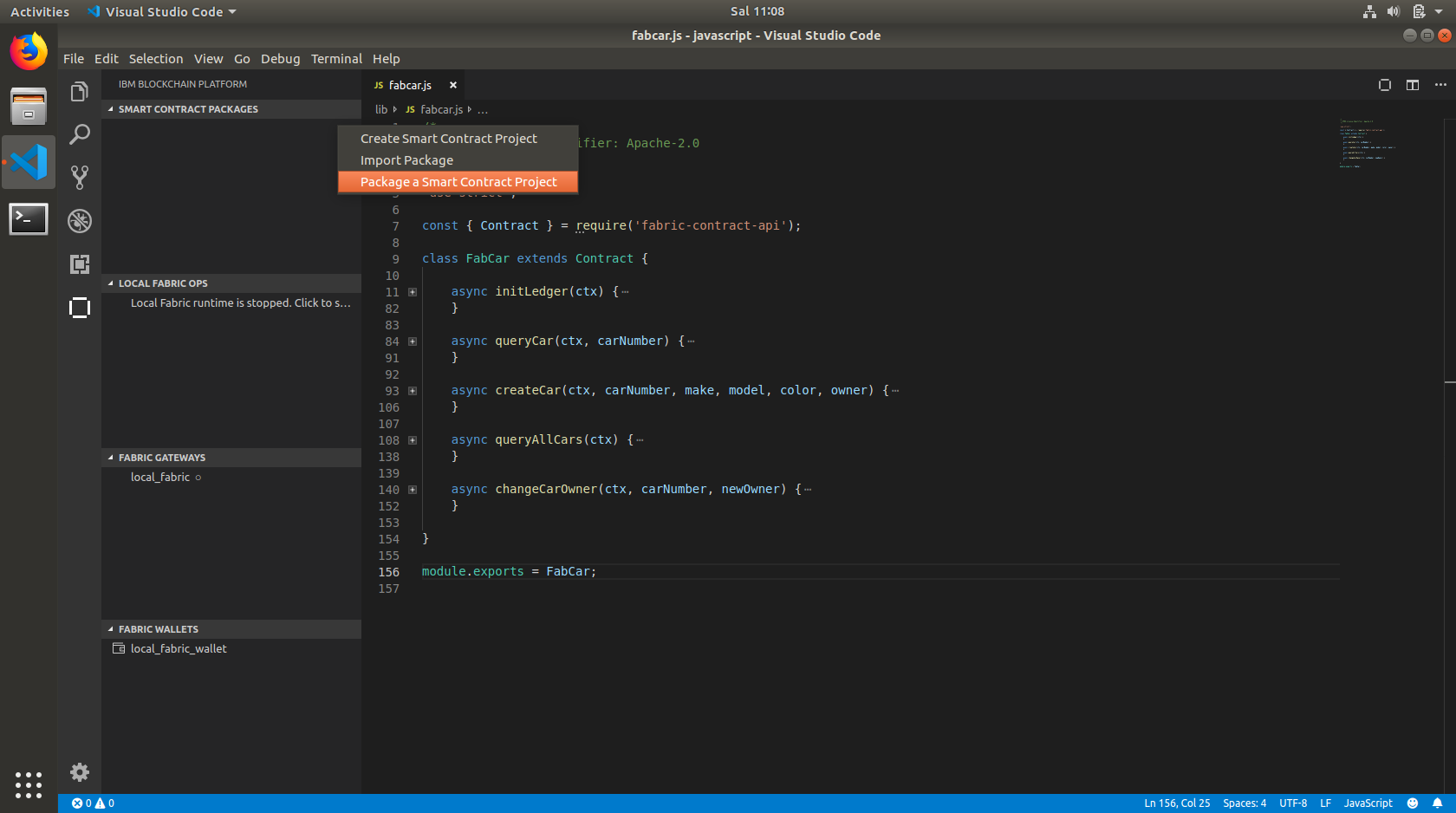Expand the folded queryCar function

pos(413,341)
